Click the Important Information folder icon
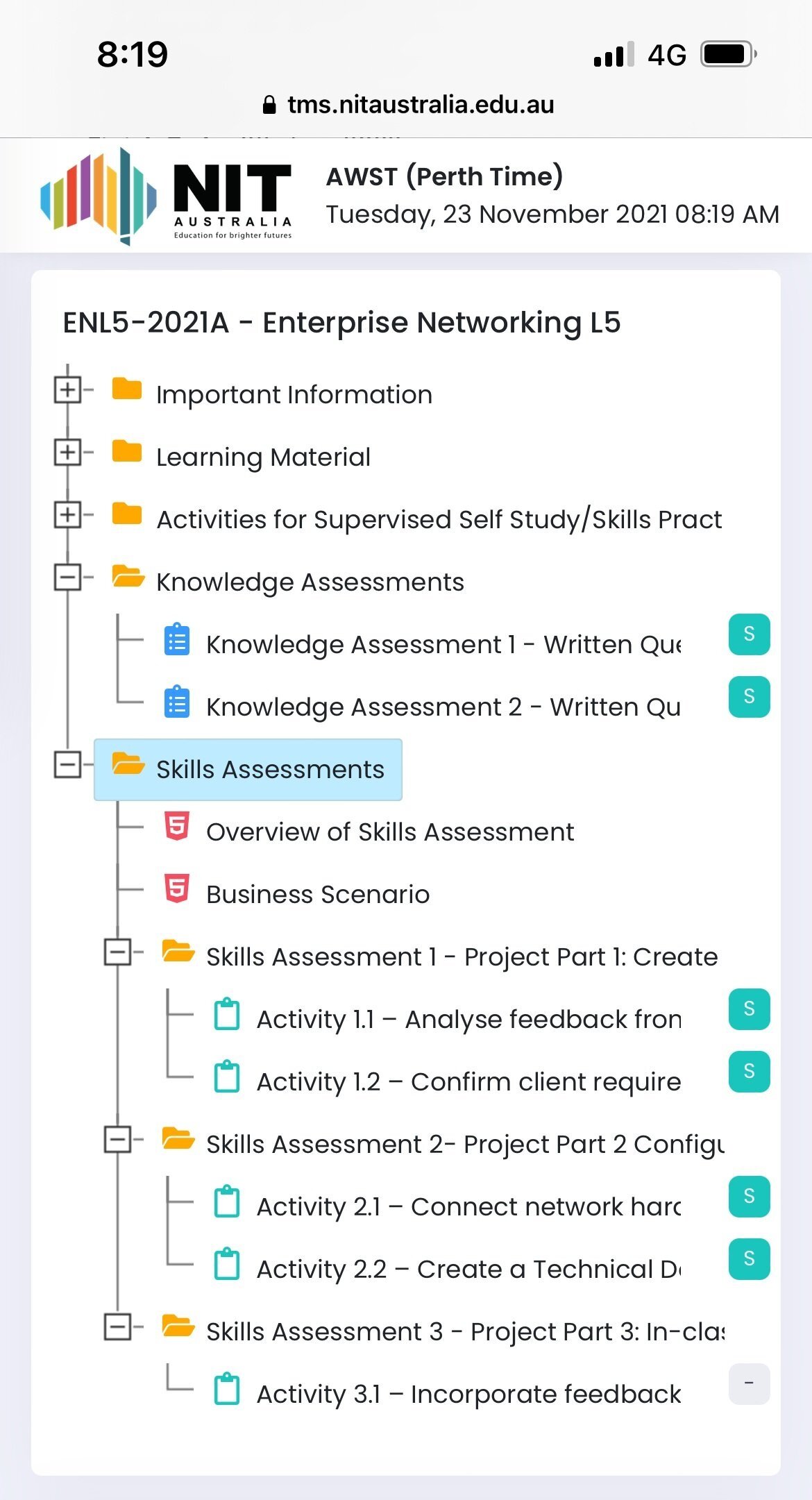 coord(127,389)
